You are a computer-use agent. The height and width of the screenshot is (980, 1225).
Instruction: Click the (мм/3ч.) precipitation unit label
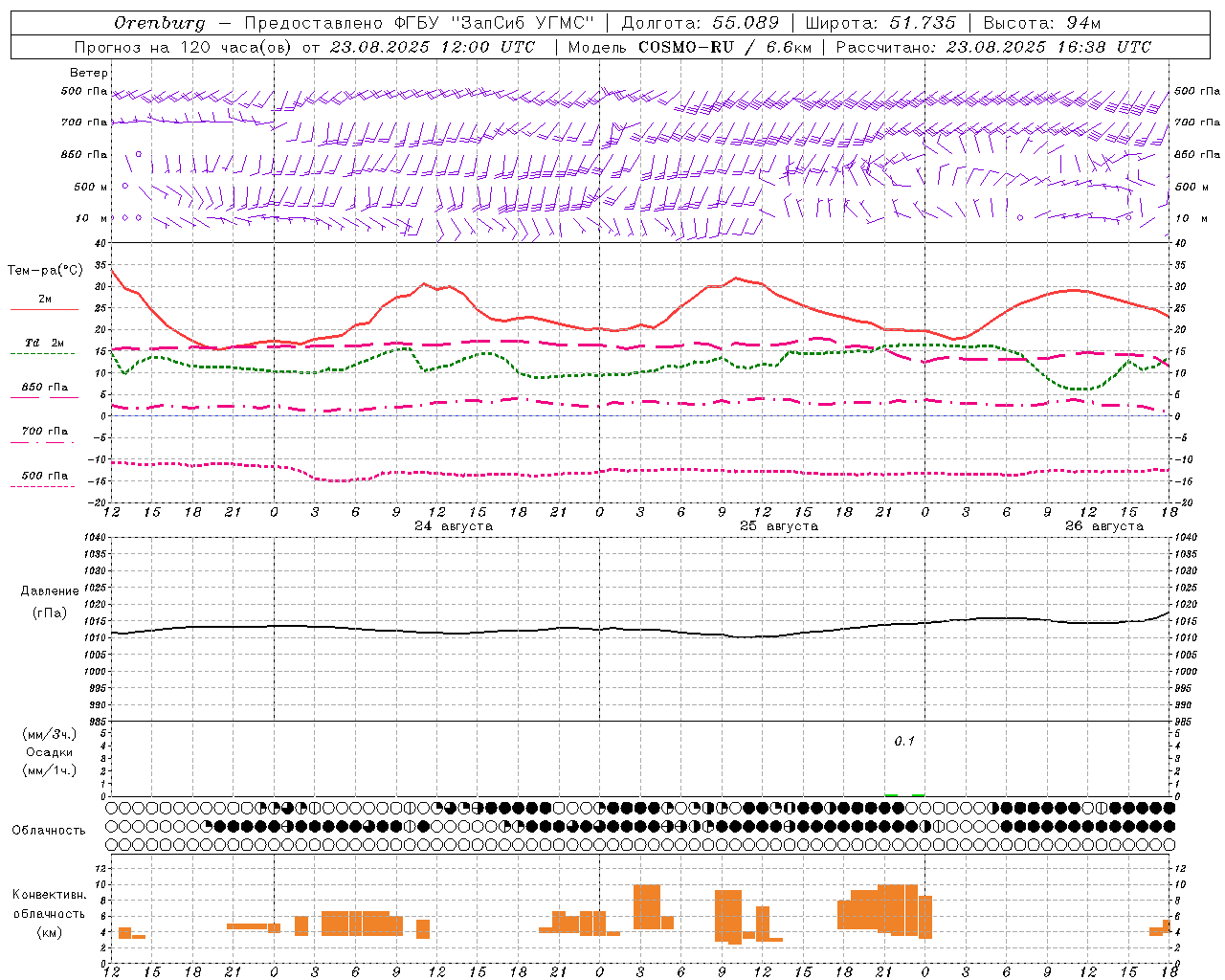point(50,734)
